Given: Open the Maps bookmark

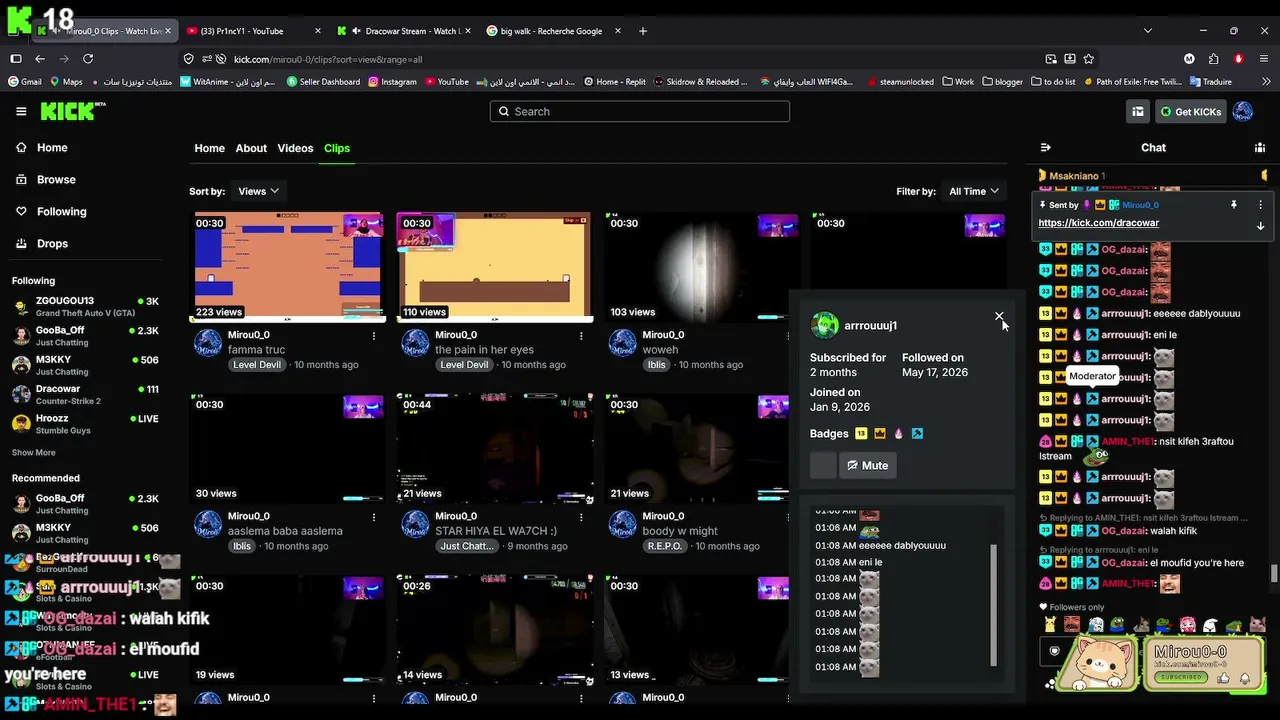Looking at the screenshot, I should click(x=66, y=82).
